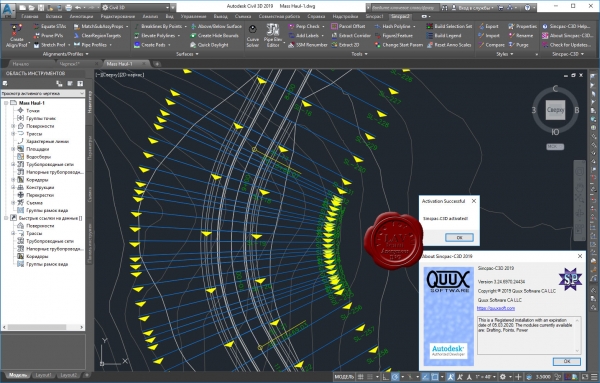Launch the Hash Polyline tool

(x=396, y=26)
